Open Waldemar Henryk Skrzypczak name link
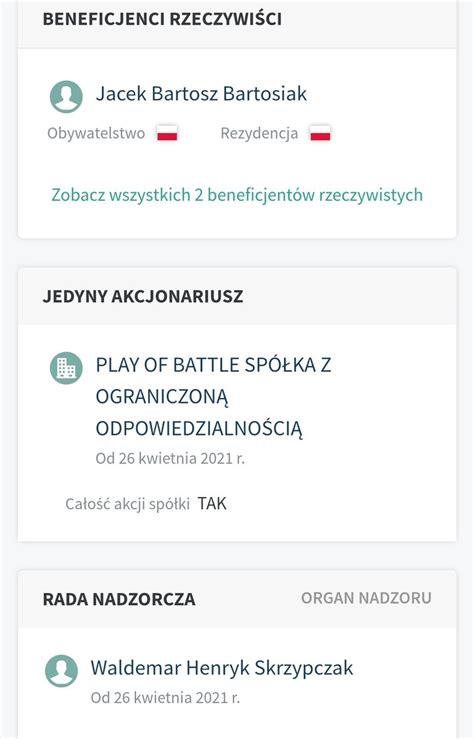 (x=222, y=668)
